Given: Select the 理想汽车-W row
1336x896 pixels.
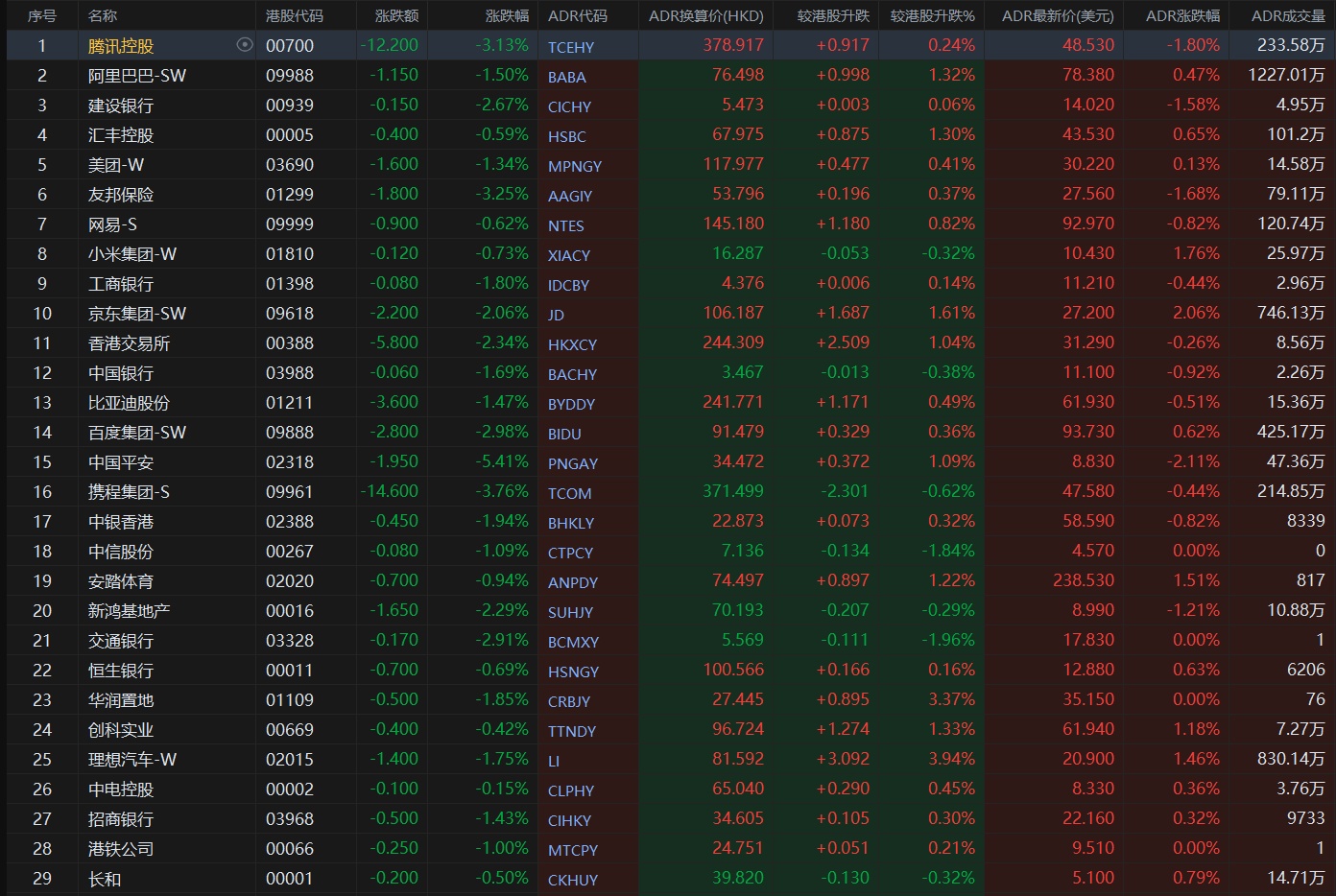Looking at the screenshot, I should pos(132,760).
